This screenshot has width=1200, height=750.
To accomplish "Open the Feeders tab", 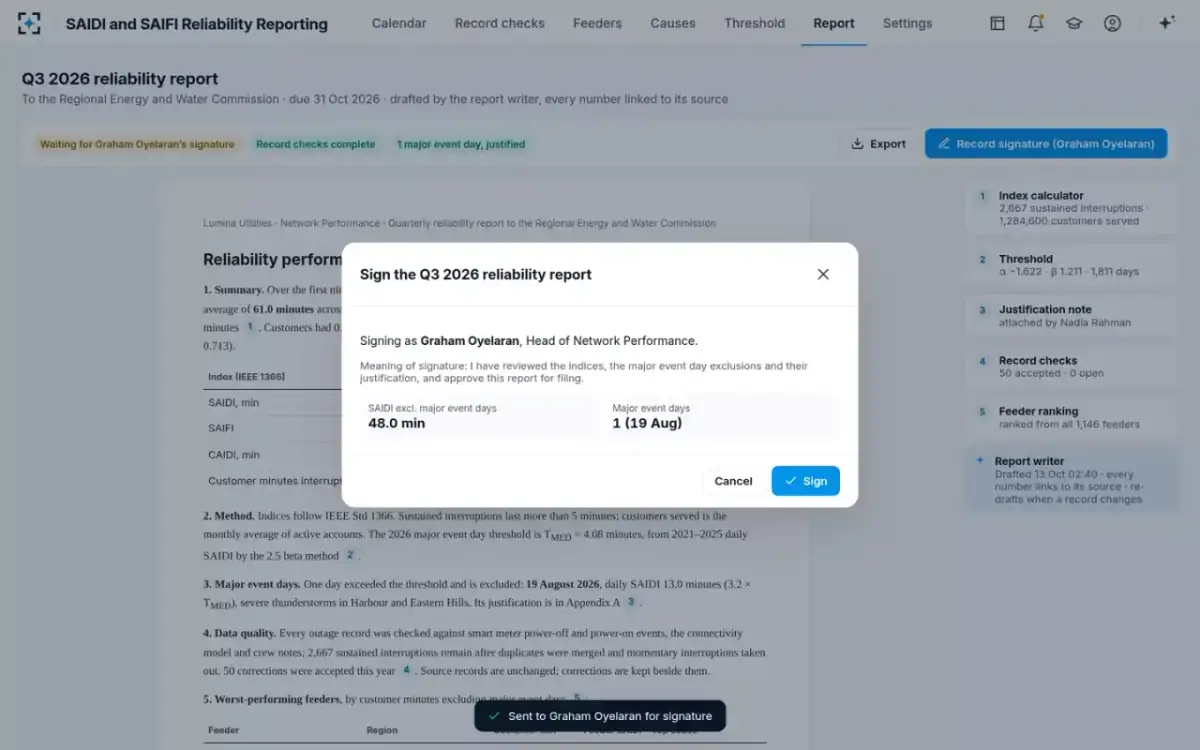I will pyautogui.click(x=597, y=23).
